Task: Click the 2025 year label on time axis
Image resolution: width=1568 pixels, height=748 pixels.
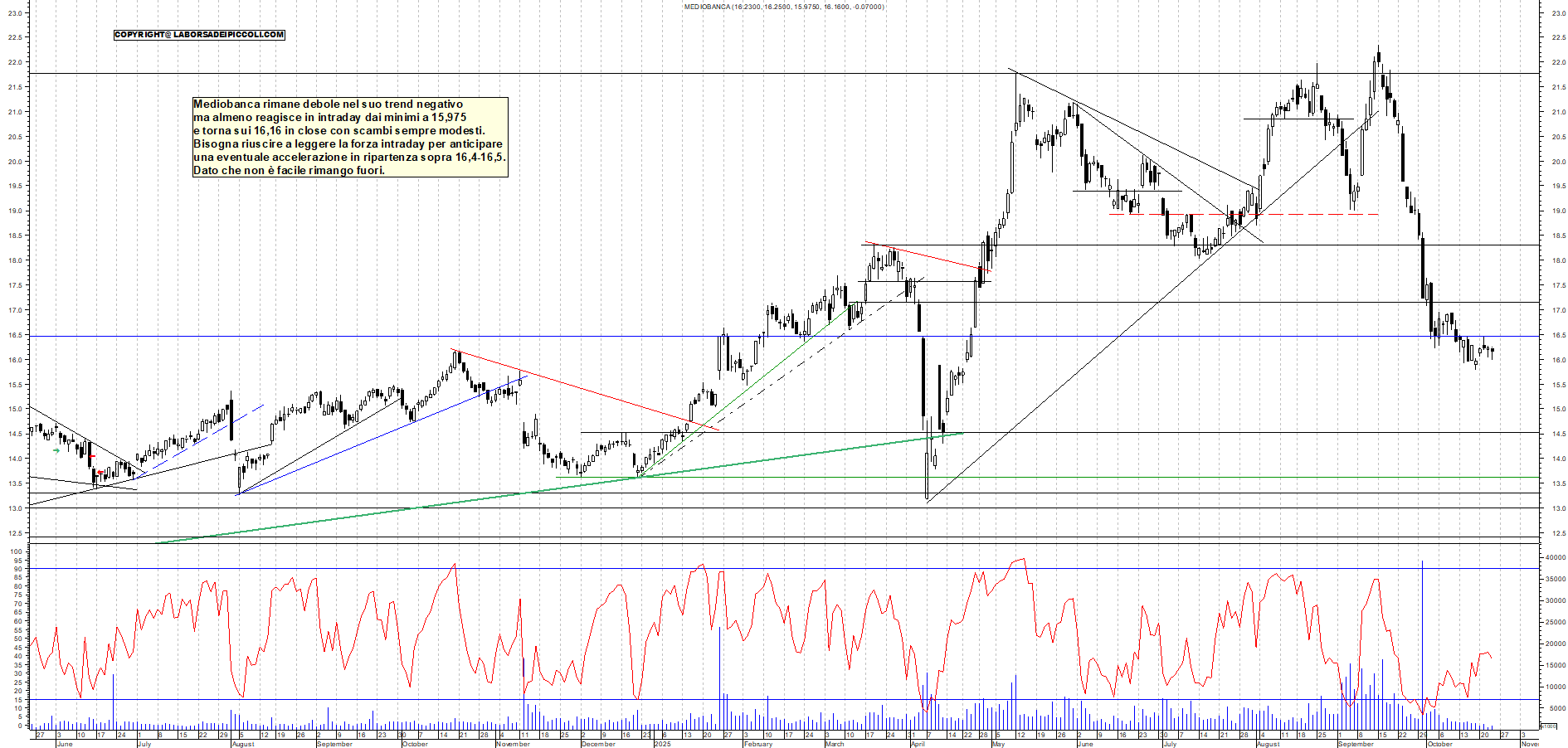Action: pyautogui.click(x=662, y=744)
